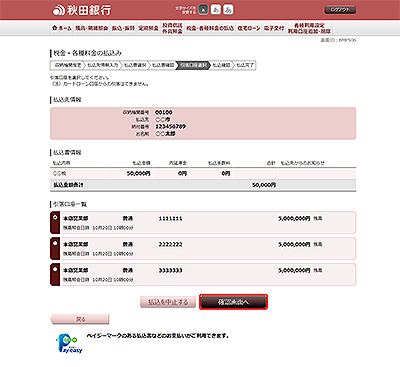Viewport: 400px width, 367px height.
Task: Click the Akita Bank logo
Action: [x=82, y=10]
